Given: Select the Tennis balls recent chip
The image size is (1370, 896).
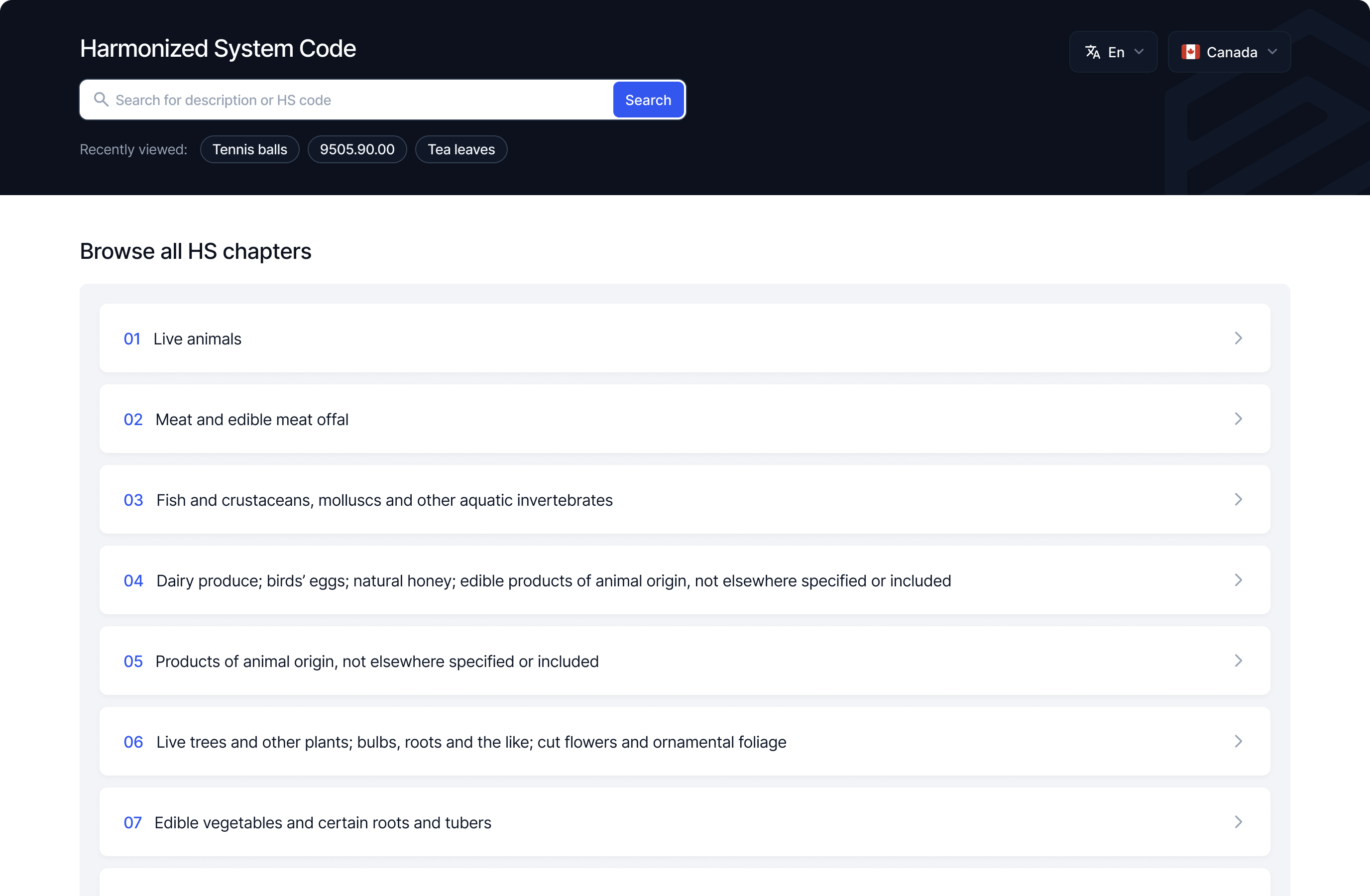Looking at the screenshot, I should [249, 149].
